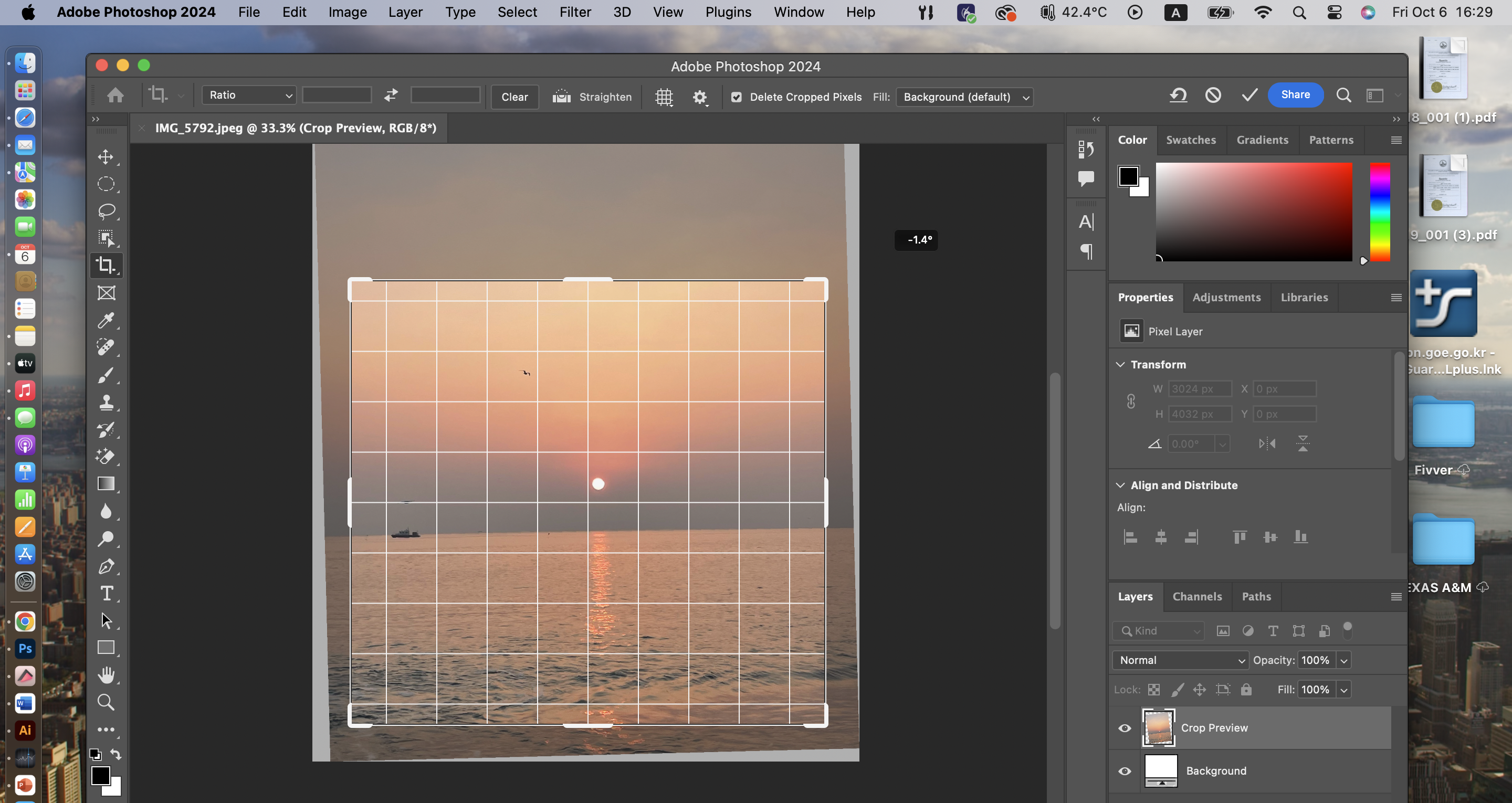Click the Clear button
The width and height of the screenshot is (1512, 803).
click(514, 98)
